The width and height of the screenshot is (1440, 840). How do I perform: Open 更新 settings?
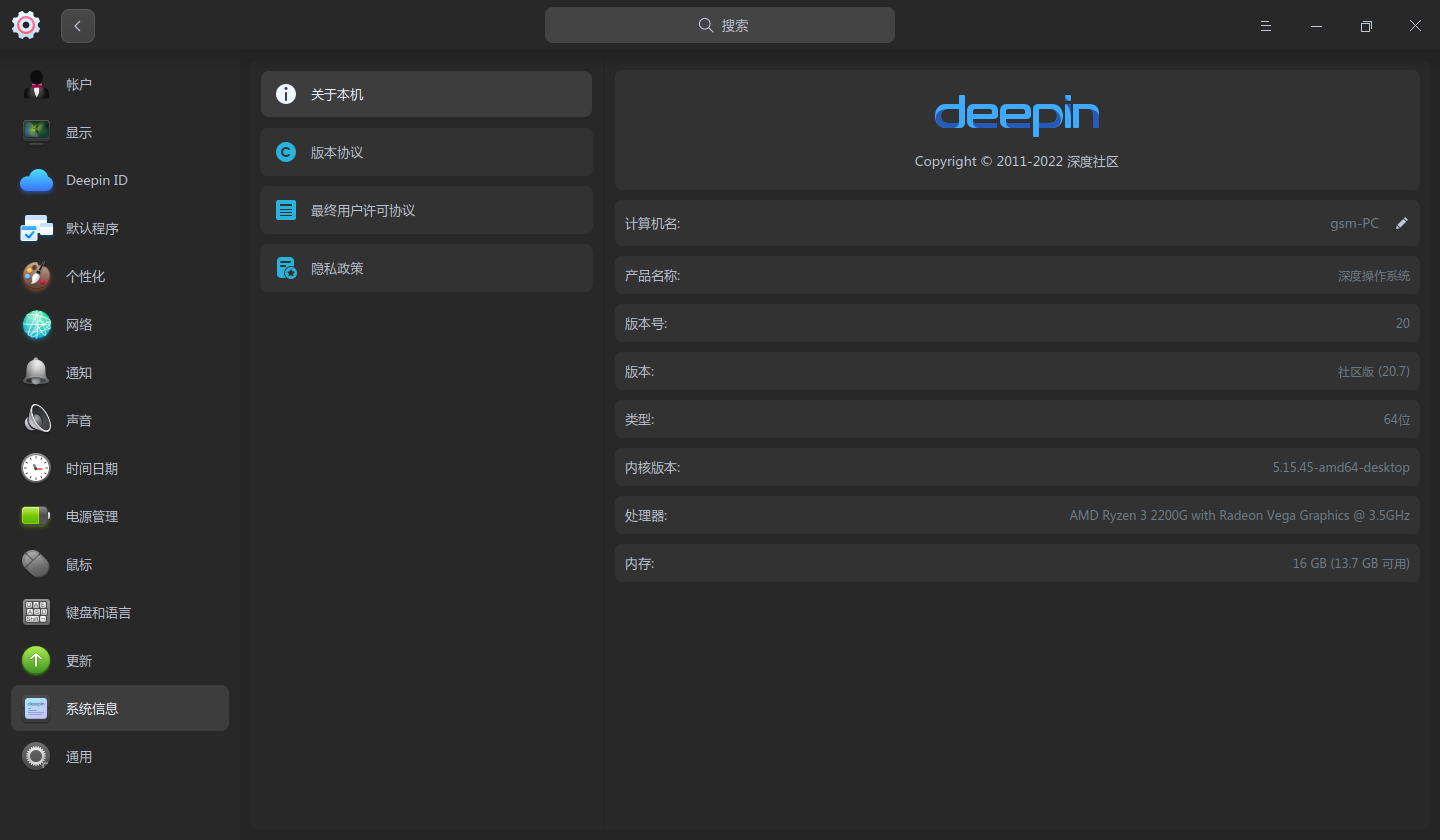120,660
